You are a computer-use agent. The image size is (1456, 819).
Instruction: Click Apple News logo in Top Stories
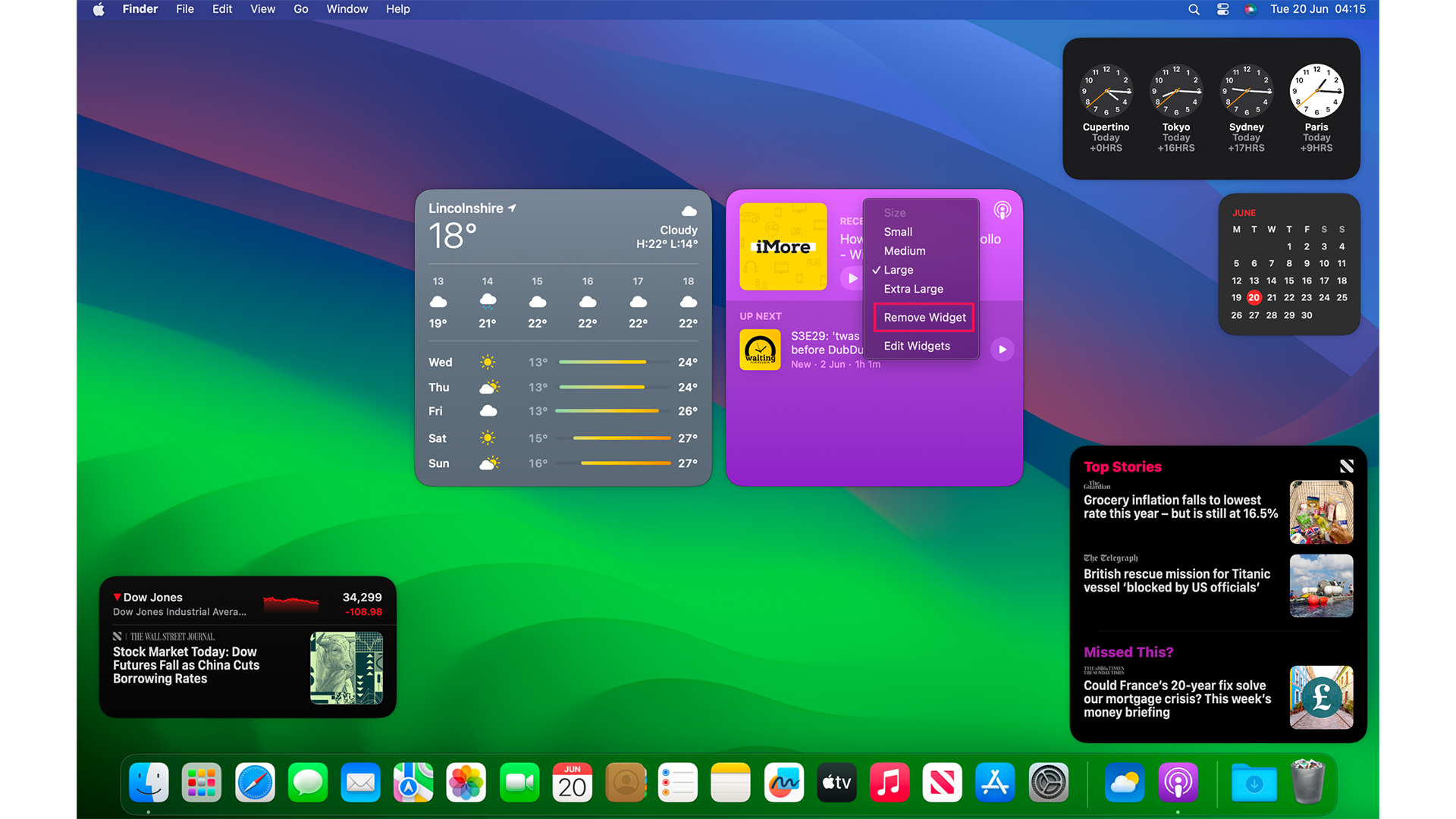tap(1347, 466)
